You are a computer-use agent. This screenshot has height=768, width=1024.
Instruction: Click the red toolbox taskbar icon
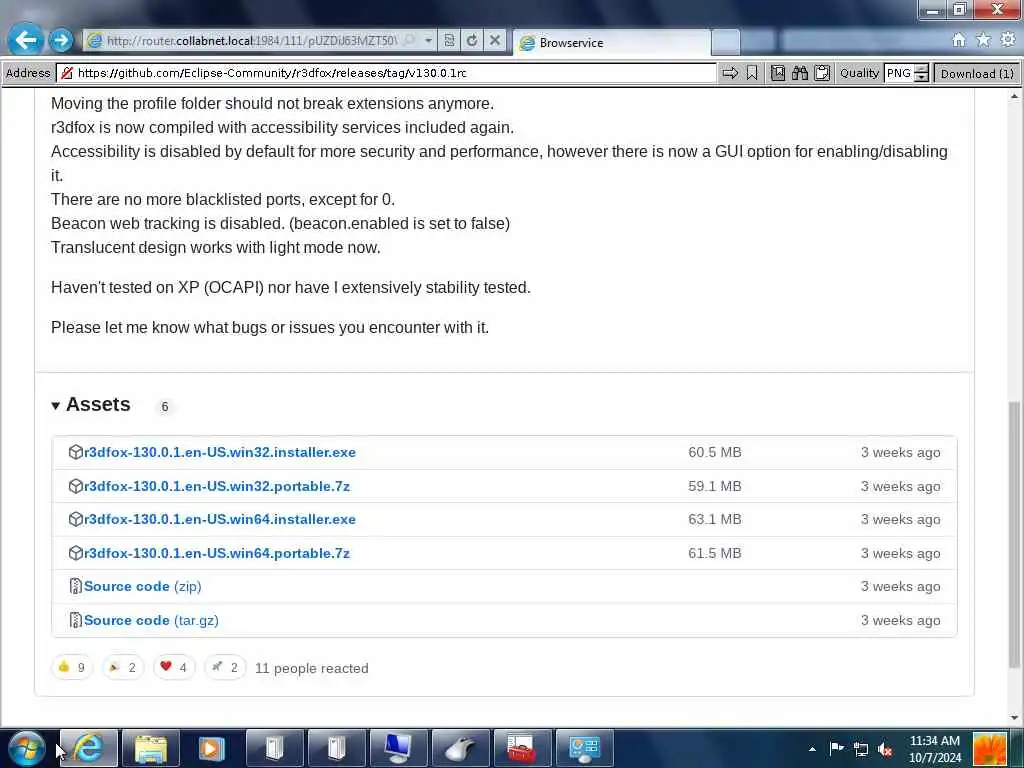coord(522,748)
